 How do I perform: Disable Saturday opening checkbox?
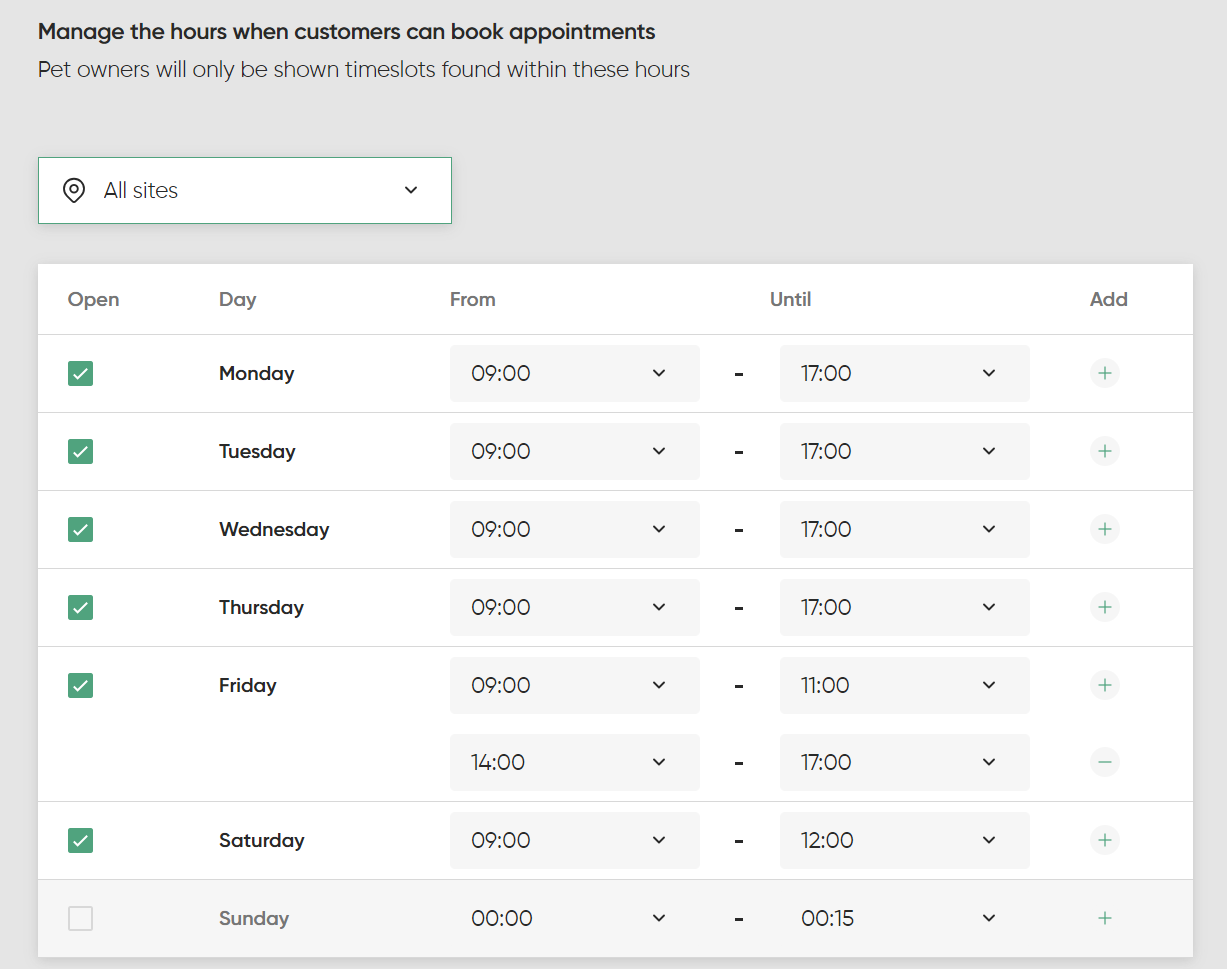click(81, 841)
